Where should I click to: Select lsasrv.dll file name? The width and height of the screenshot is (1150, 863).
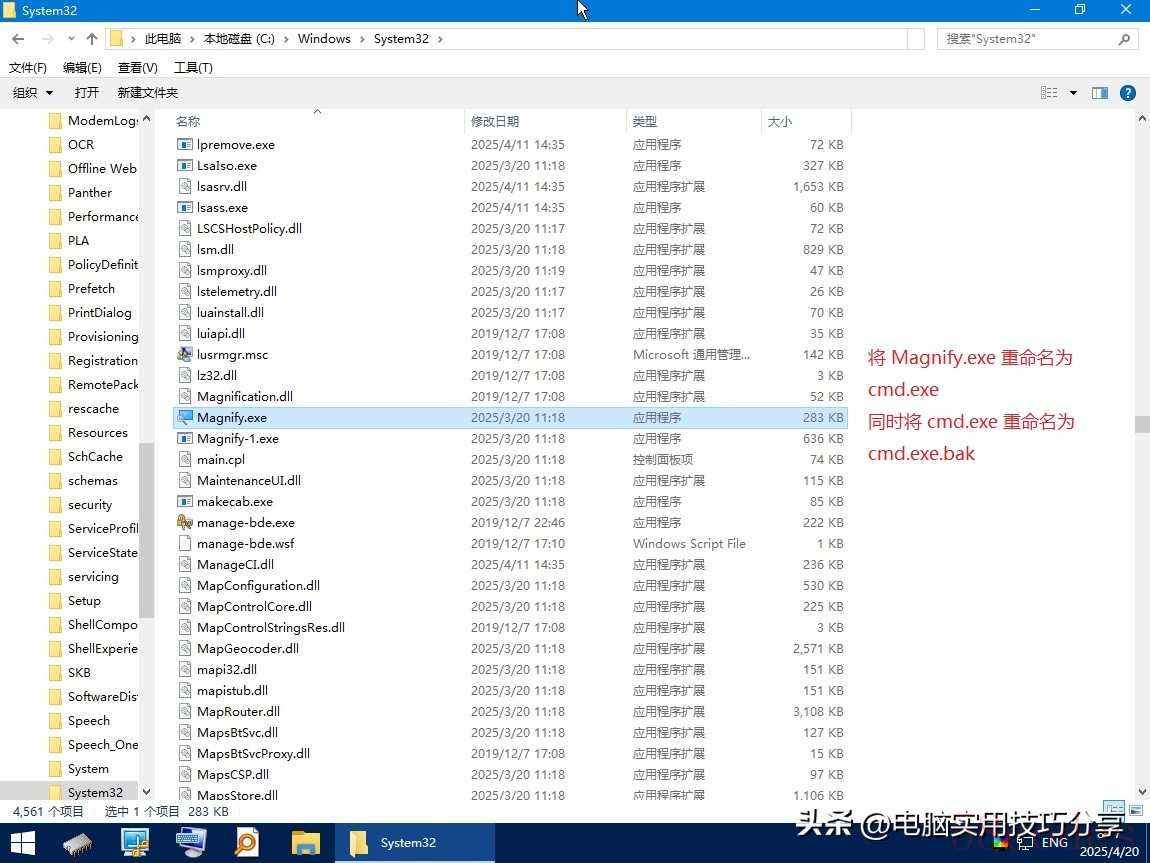221,187
